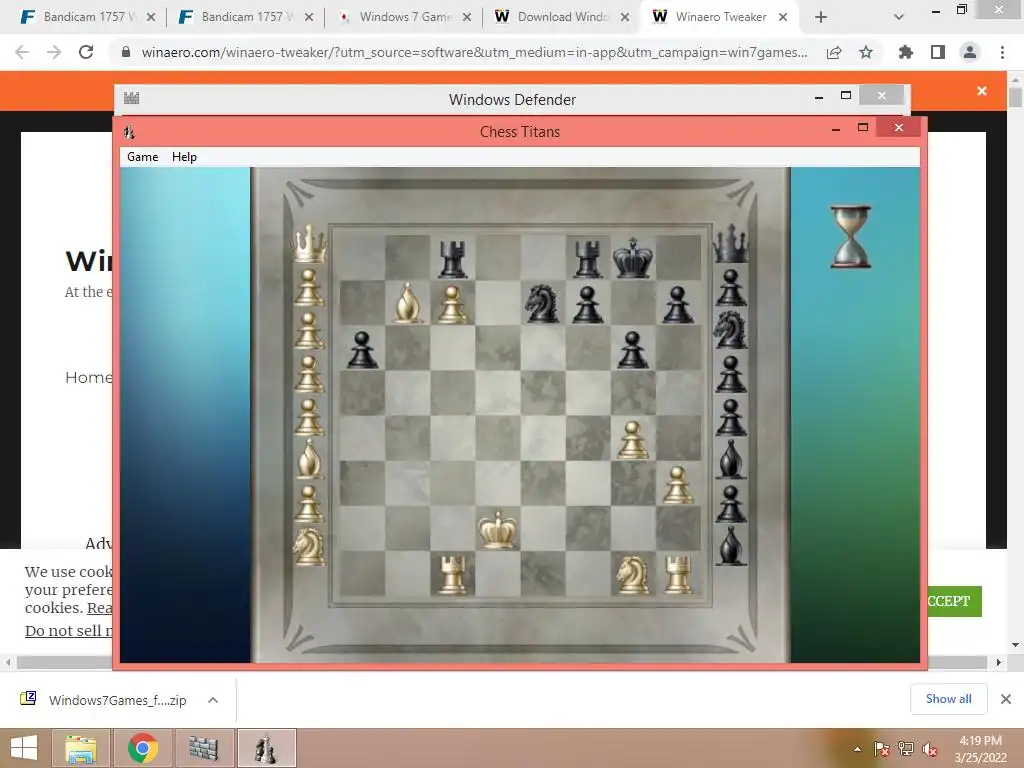Toggle the Chrome side panel

click(x=938, y=52)
